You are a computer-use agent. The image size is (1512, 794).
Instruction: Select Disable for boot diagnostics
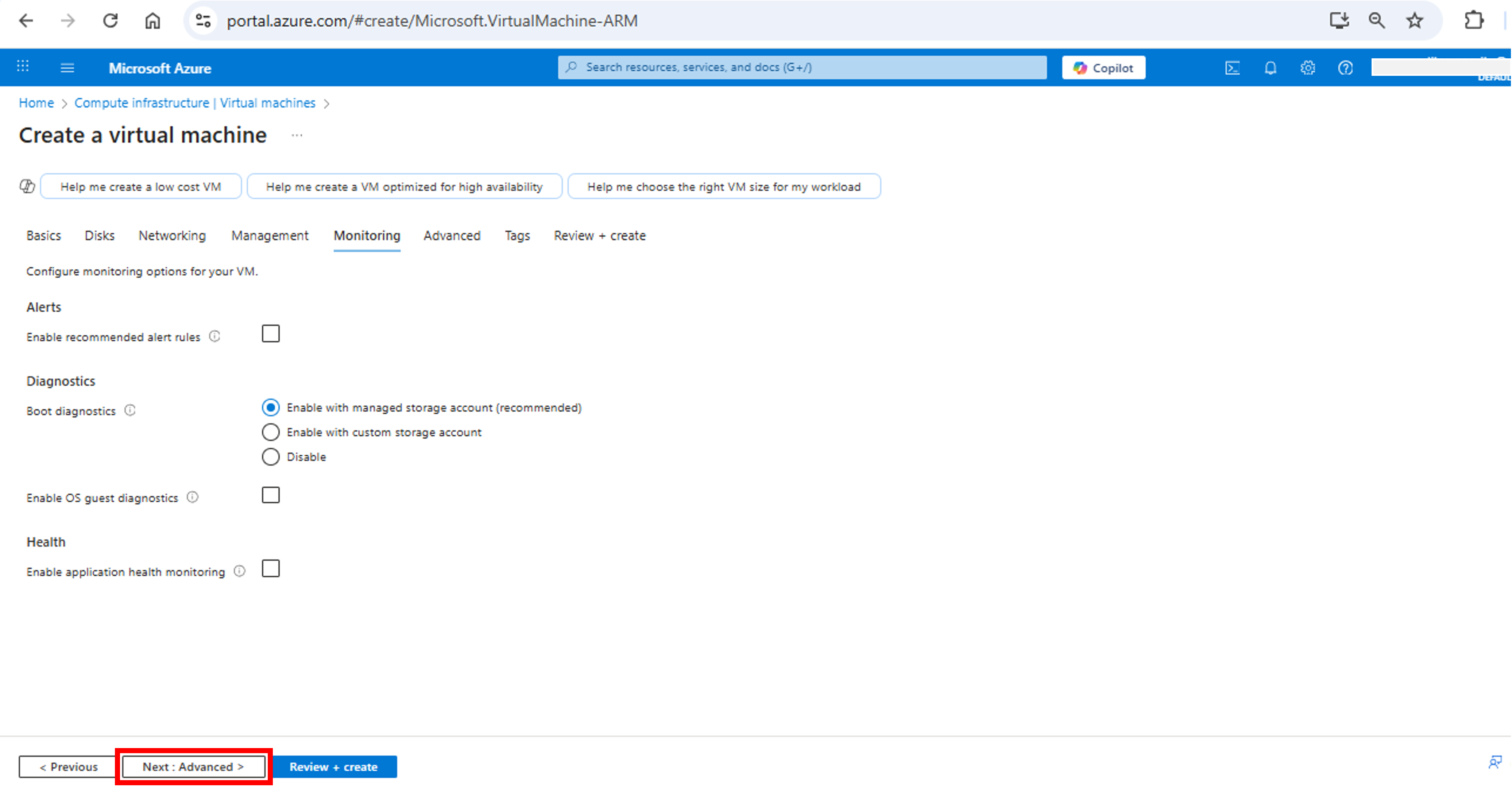271,456
